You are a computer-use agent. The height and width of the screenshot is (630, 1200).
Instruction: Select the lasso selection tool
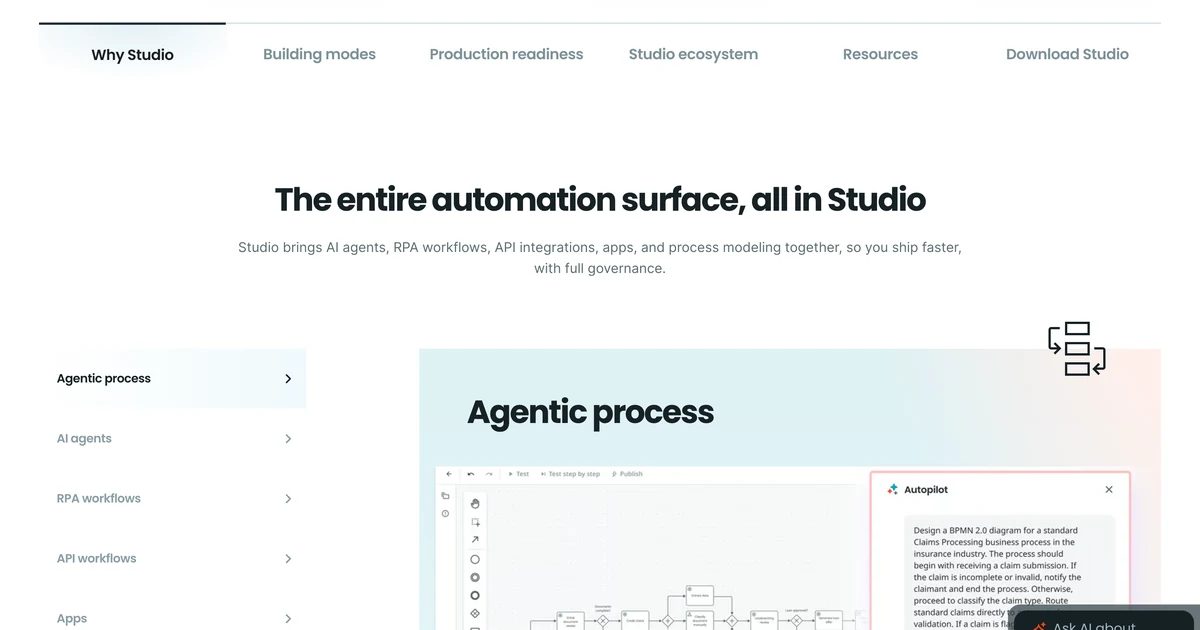[475, 521]
